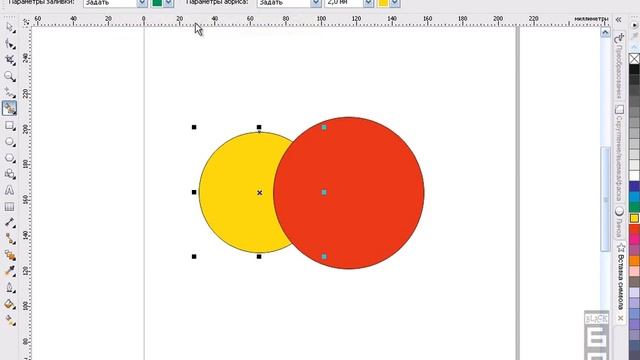Select the Basic Shapes tool
640x360 pixels.
(10, 174)
